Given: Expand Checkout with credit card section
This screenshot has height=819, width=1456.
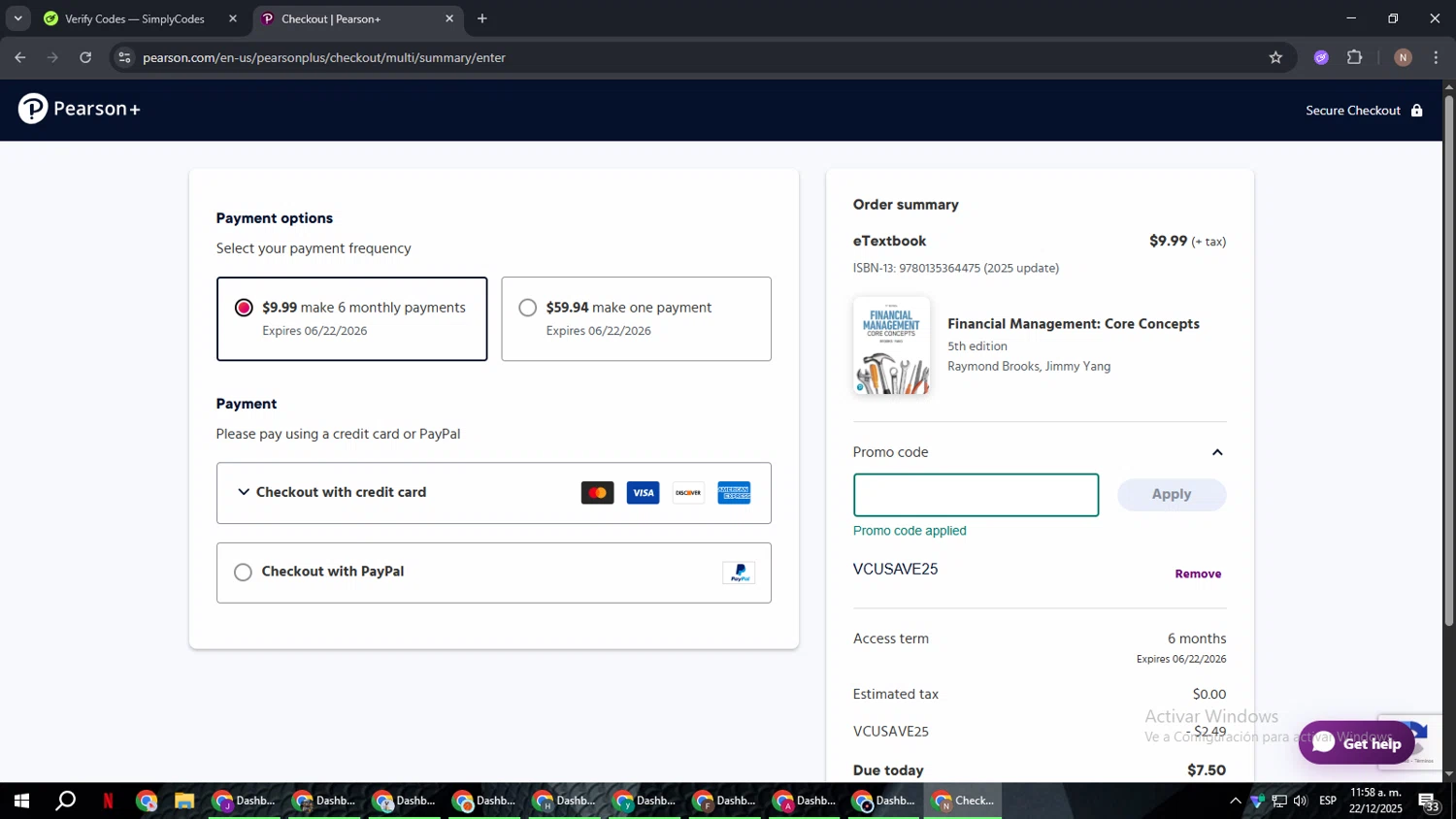Looking at the screenshot, I should (x=244, y=492).
